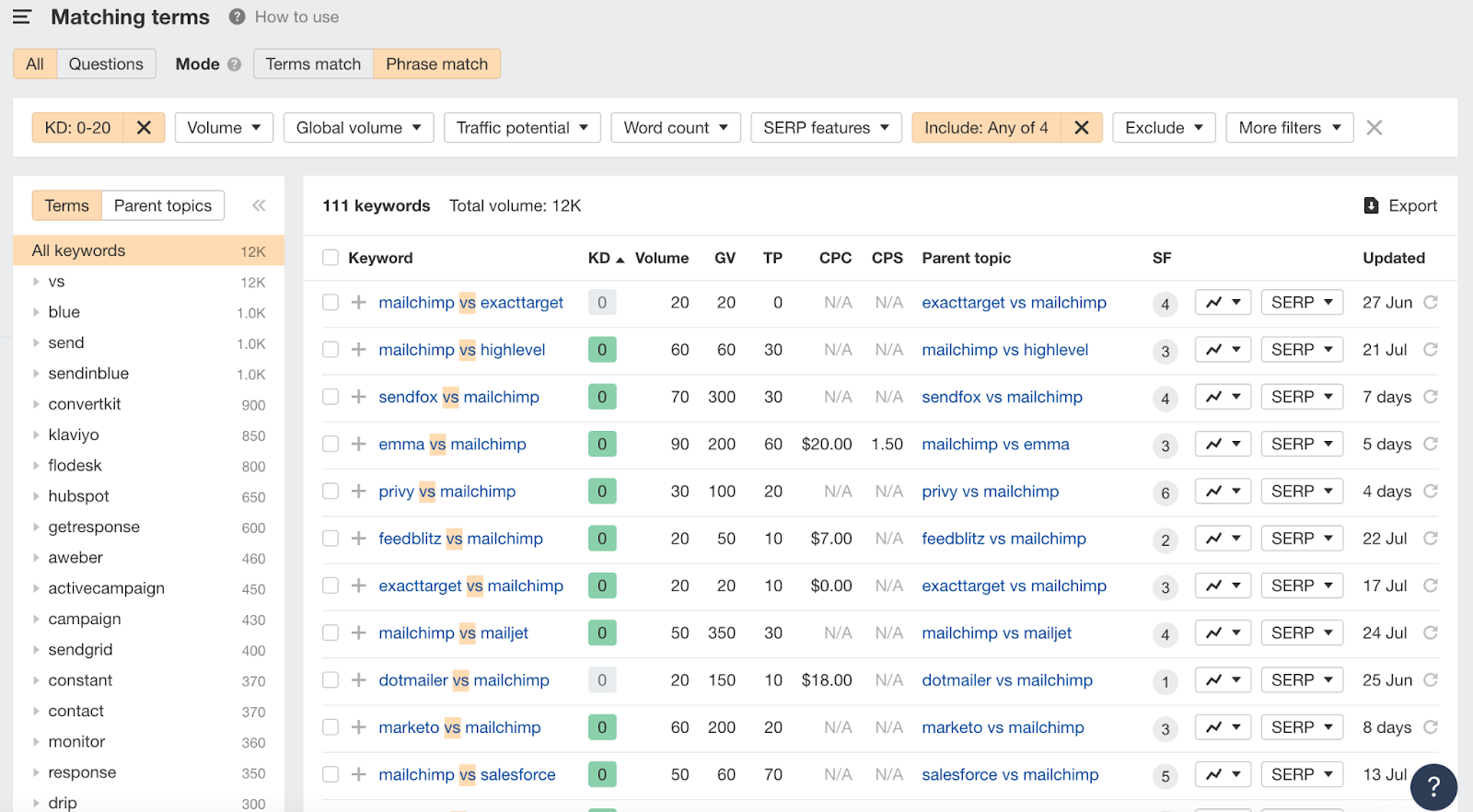Image resolution: width=1473 pixels, height=812 pixels.
Task: Switch to the Questions tab
Action: pyautogui.click(x=106, y=64)
